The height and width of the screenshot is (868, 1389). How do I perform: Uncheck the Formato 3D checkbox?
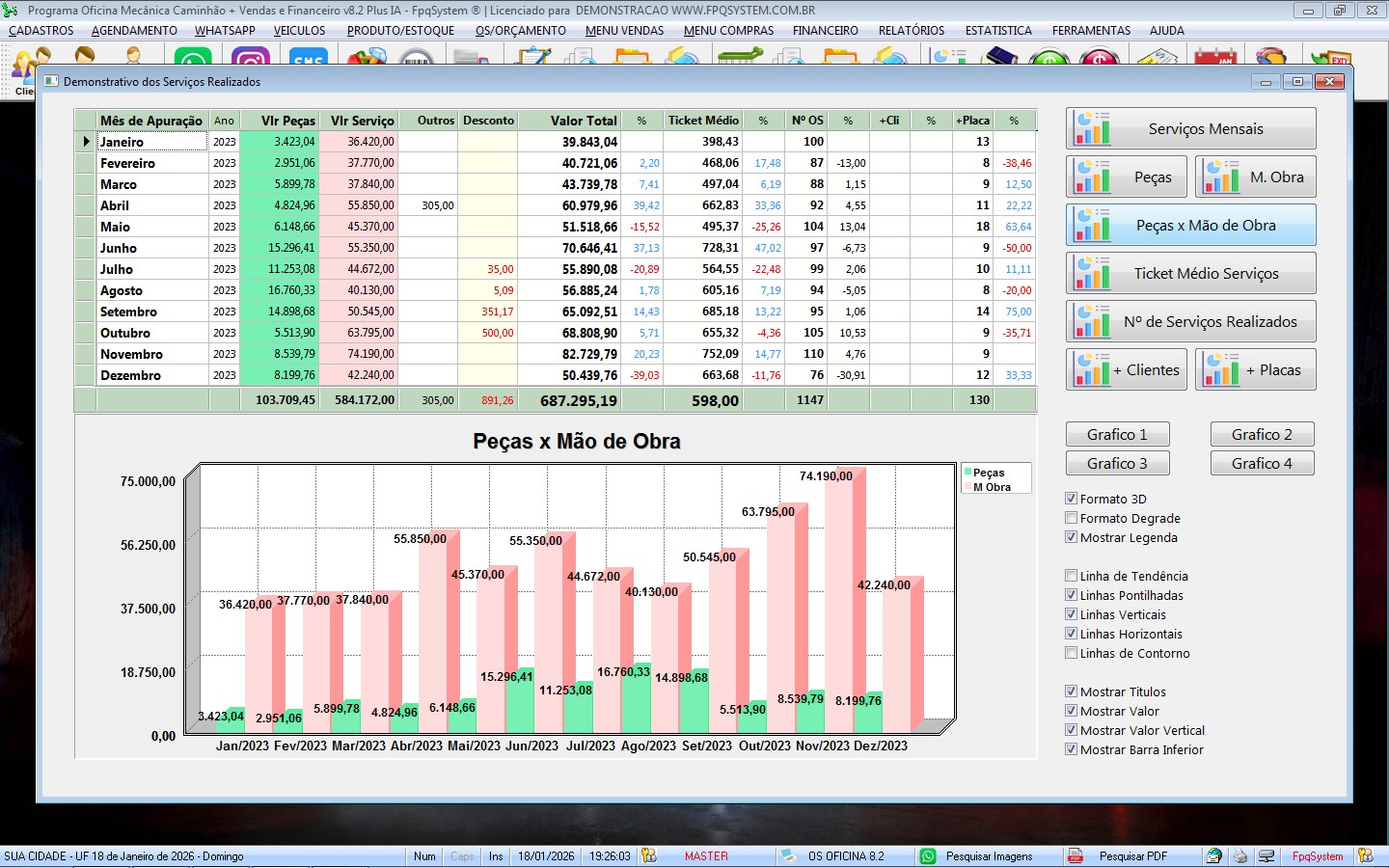(x=1071, y=499)
